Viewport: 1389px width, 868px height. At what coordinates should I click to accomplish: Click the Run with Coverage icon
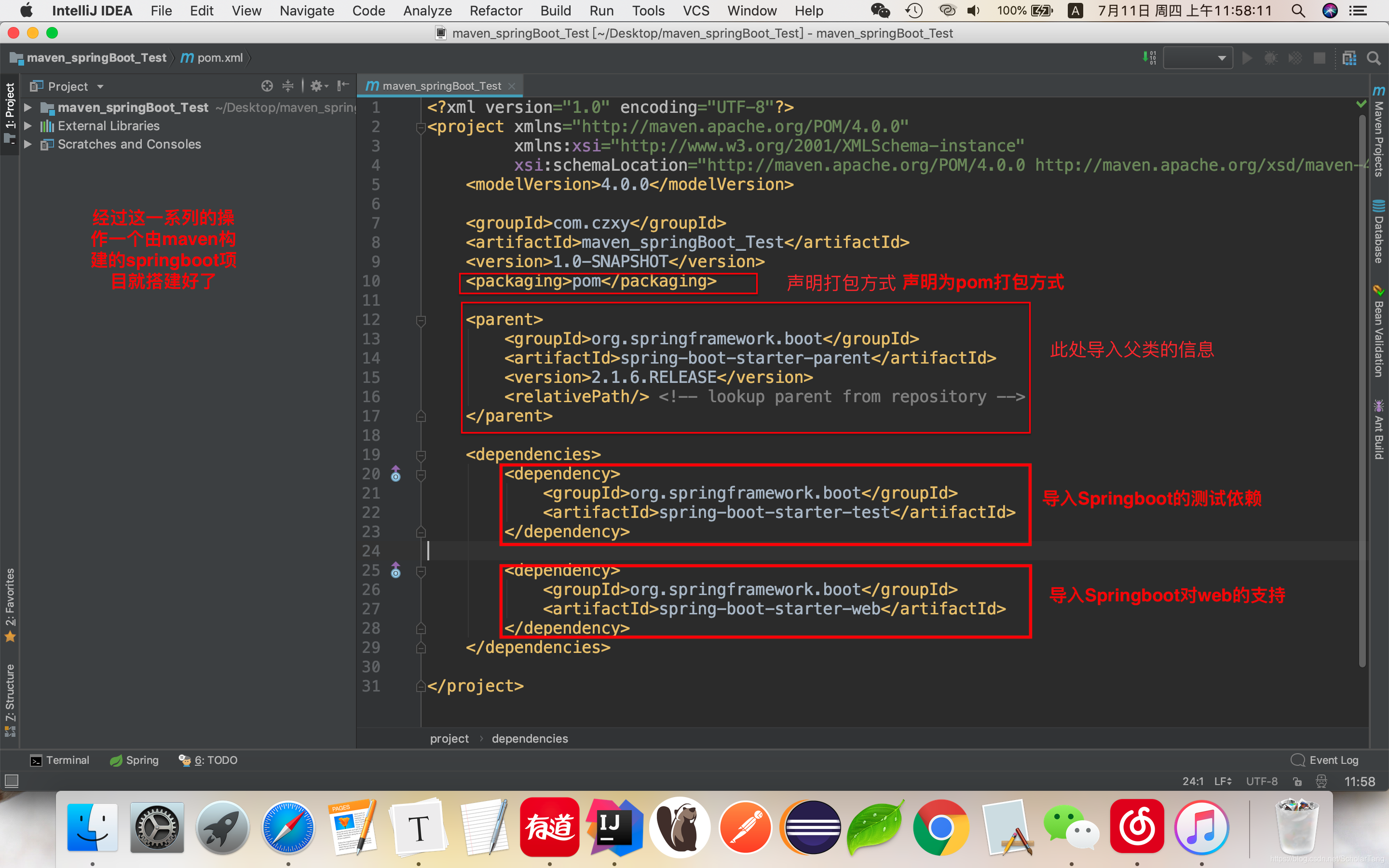click(x=1295, y=58)
